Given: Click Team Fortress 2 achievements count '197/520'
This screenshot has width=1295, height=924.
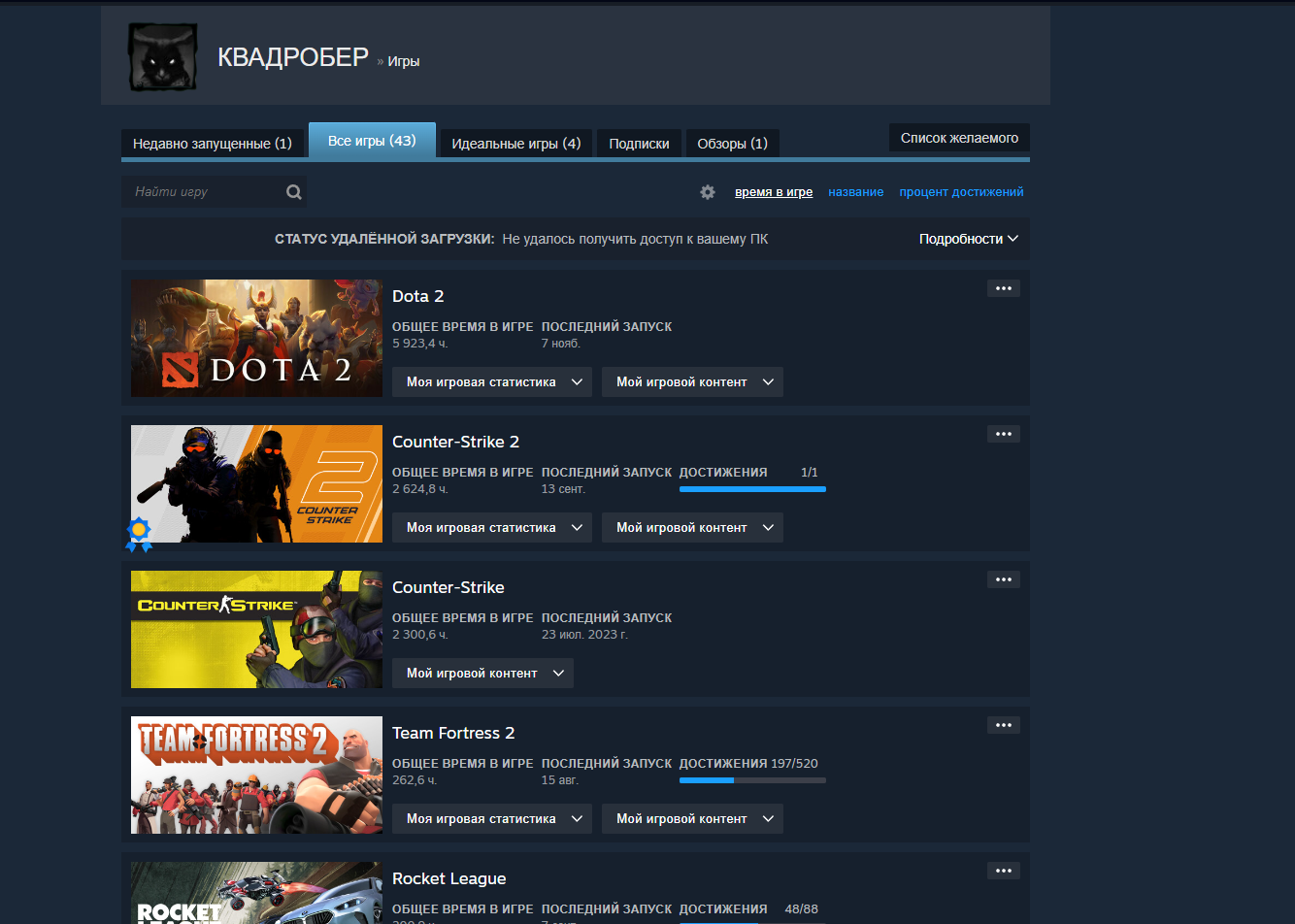Looking at the screenshot, I should click(x=795, y=764).
